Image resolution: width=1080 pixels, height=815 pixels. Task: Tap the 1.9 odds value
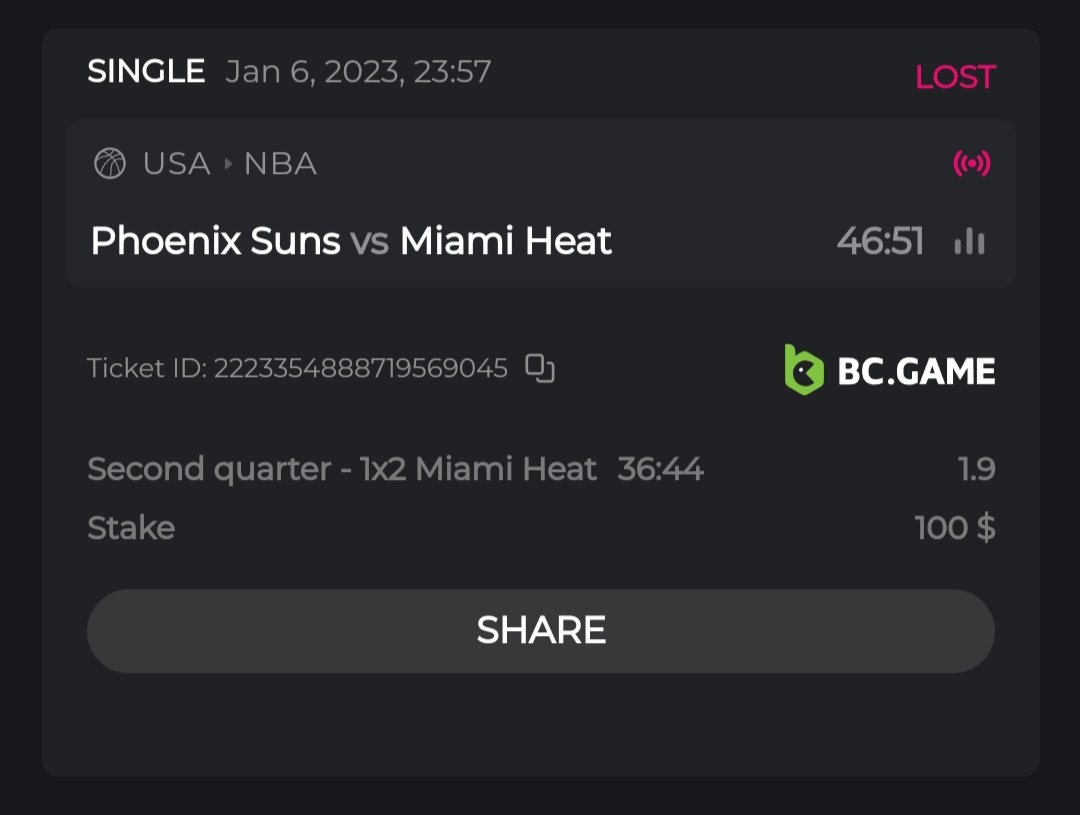(976, 468)
